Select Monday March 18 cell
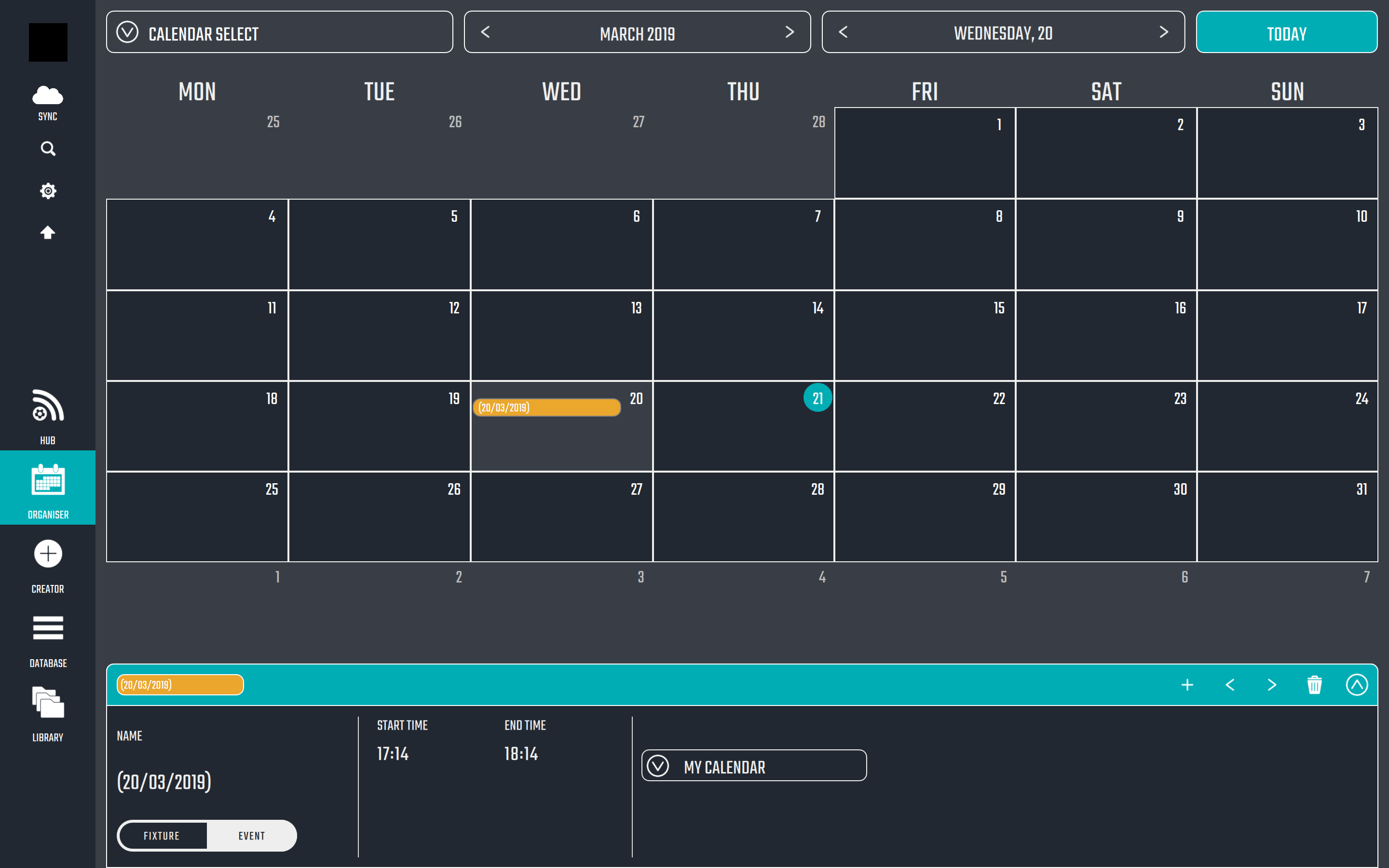This screenshot has height=868, width=1389. click(197, 427)
